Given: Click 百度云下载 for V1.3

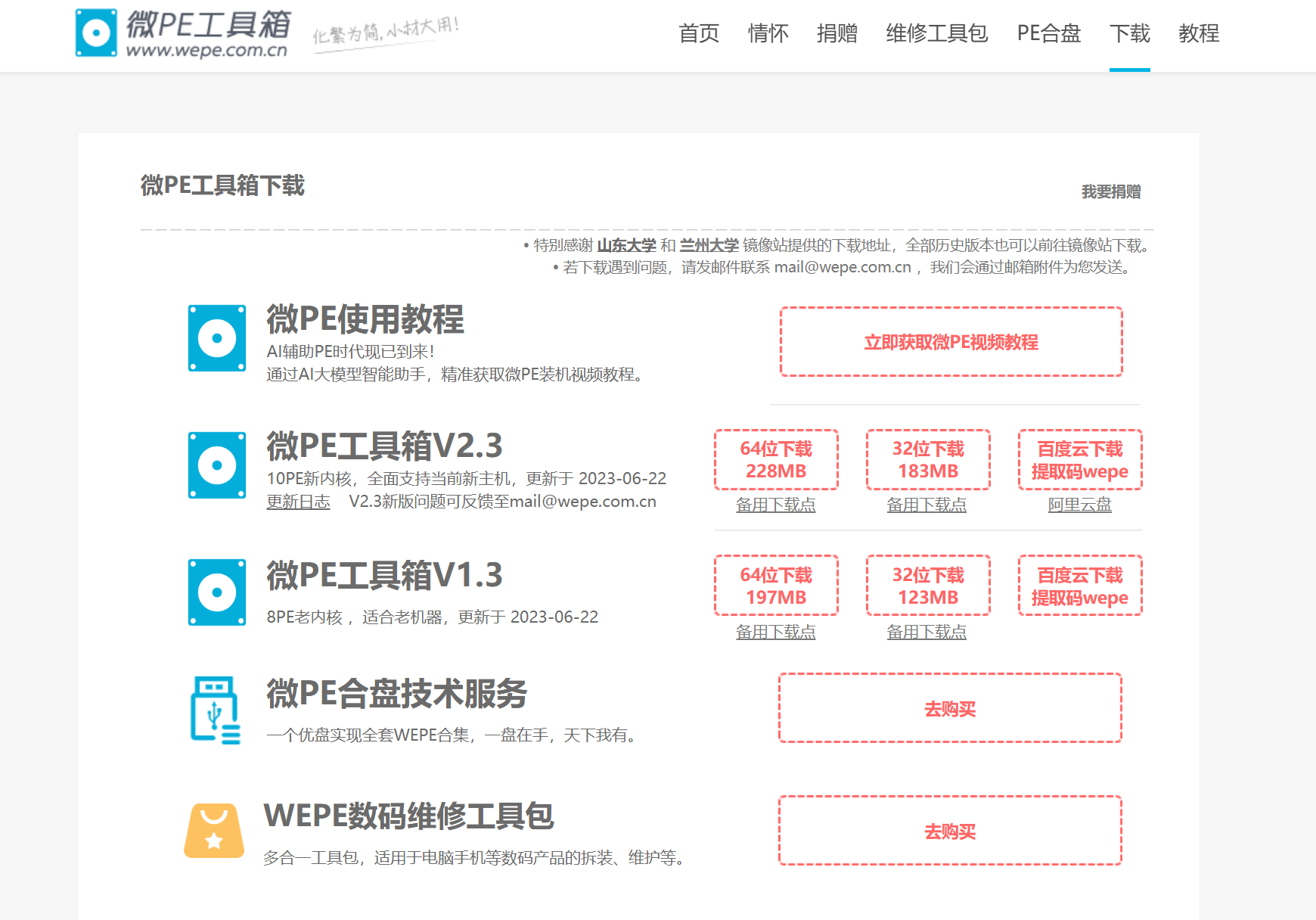Looking at the screenshot, I should pos(1080,586).
